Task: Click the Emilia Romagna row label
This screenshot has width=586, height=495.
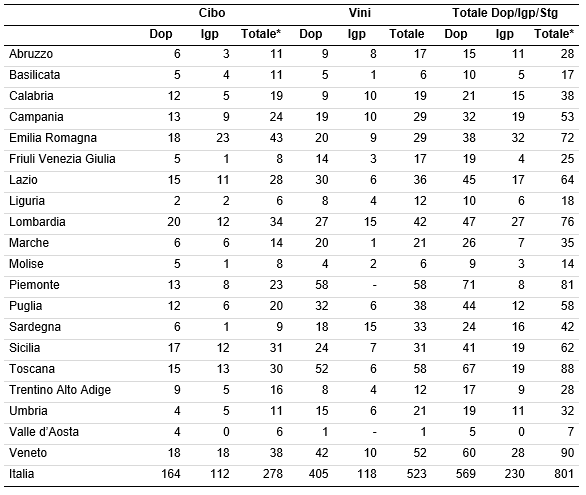Action: 53,138
